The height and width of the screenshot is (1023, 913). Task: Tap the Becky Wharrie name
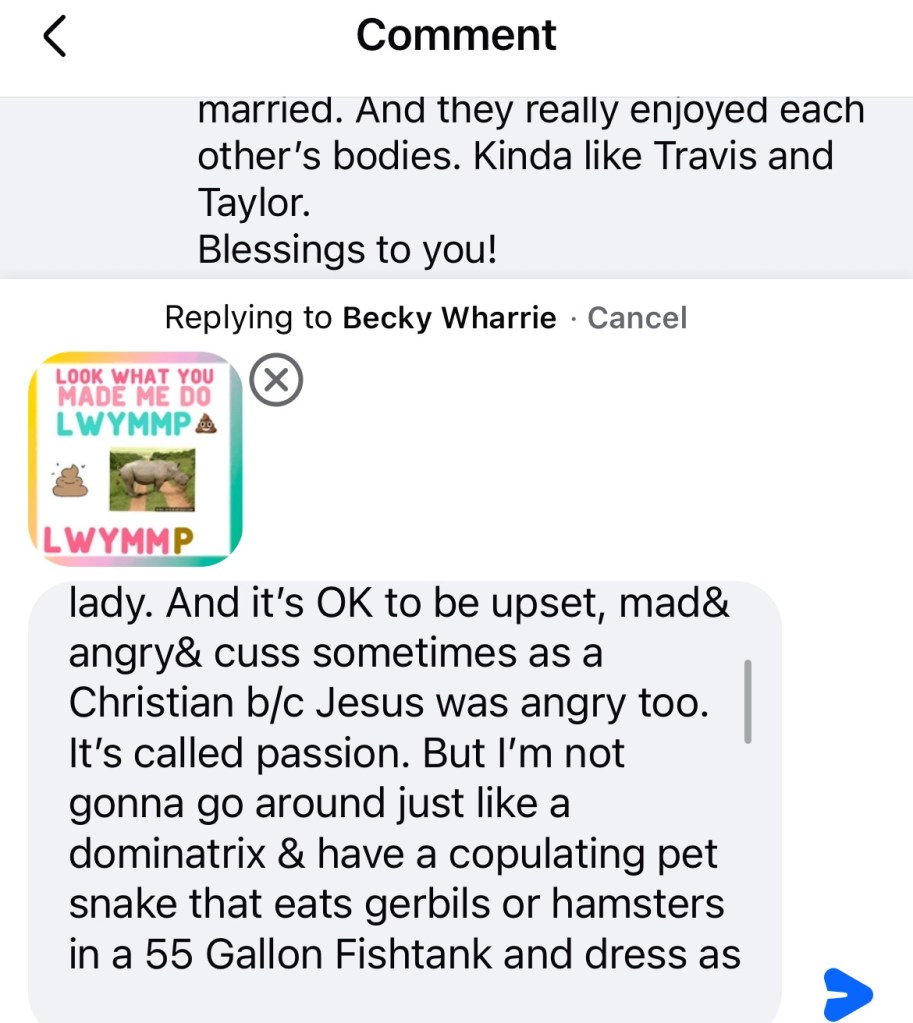click(x=449, y=318)
